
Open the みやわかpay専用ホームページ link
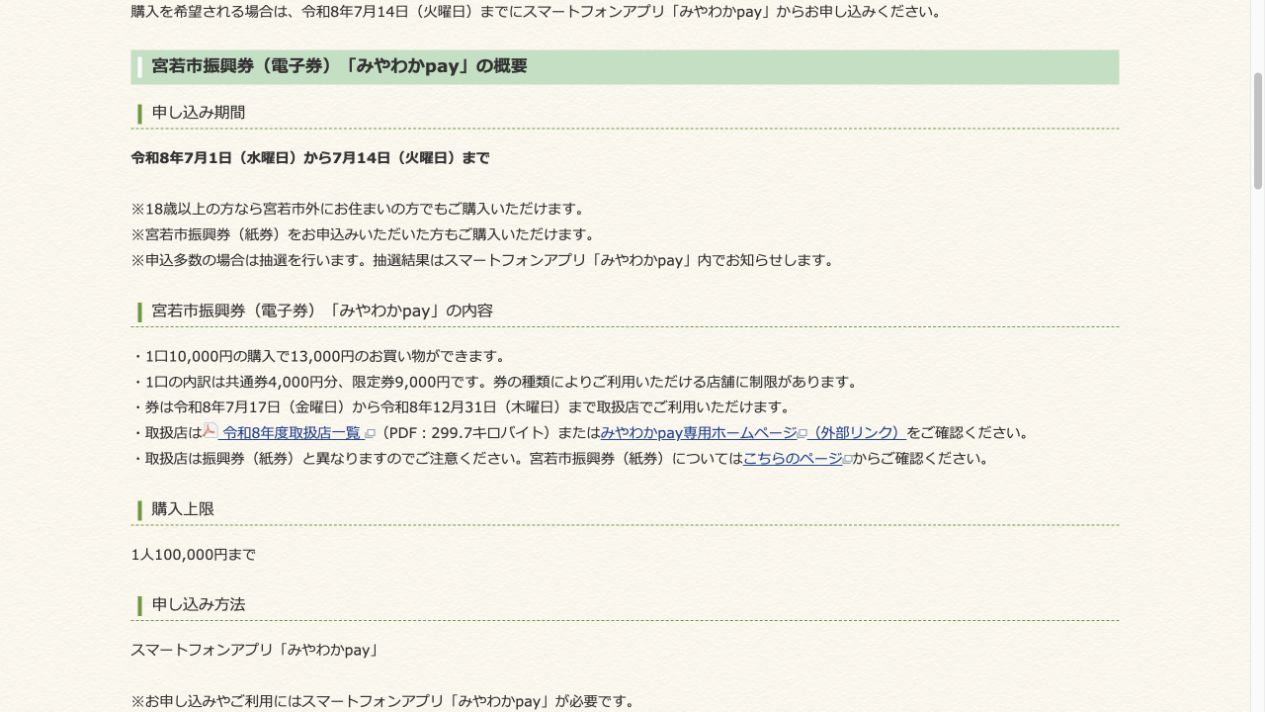tap(699, 433)
